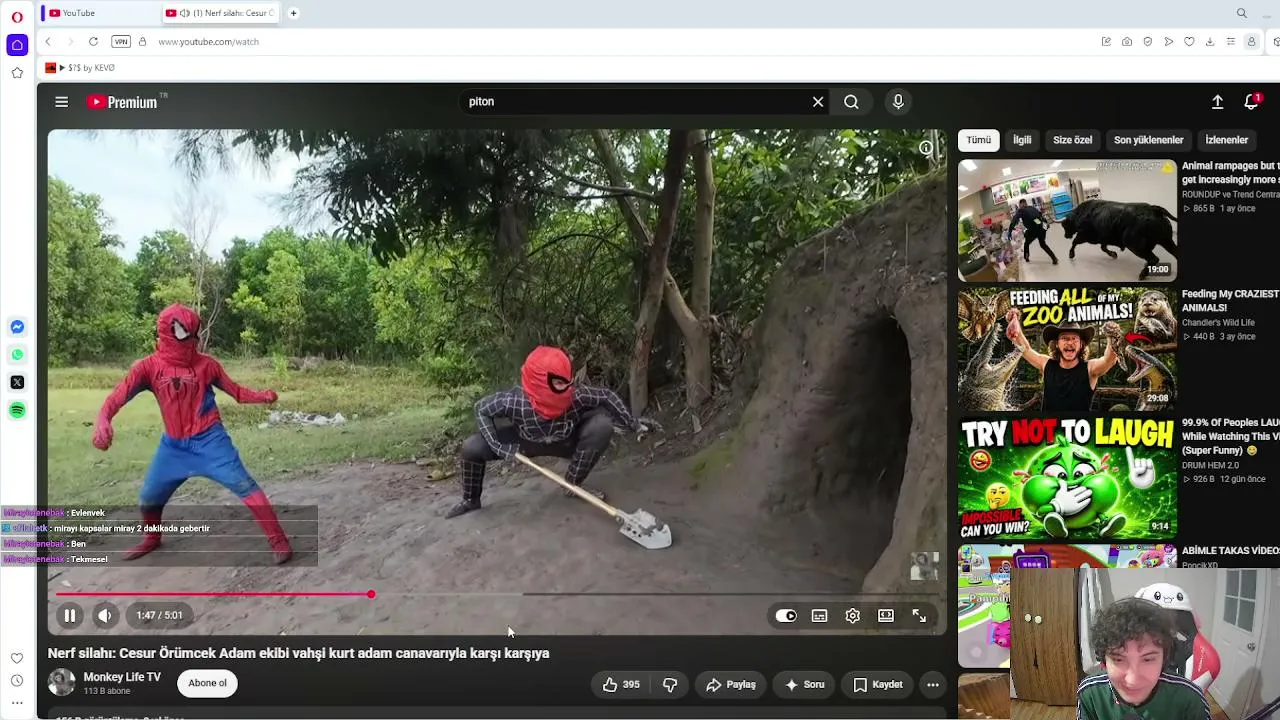Open the YouTube upload/create button

(1217, 102)
